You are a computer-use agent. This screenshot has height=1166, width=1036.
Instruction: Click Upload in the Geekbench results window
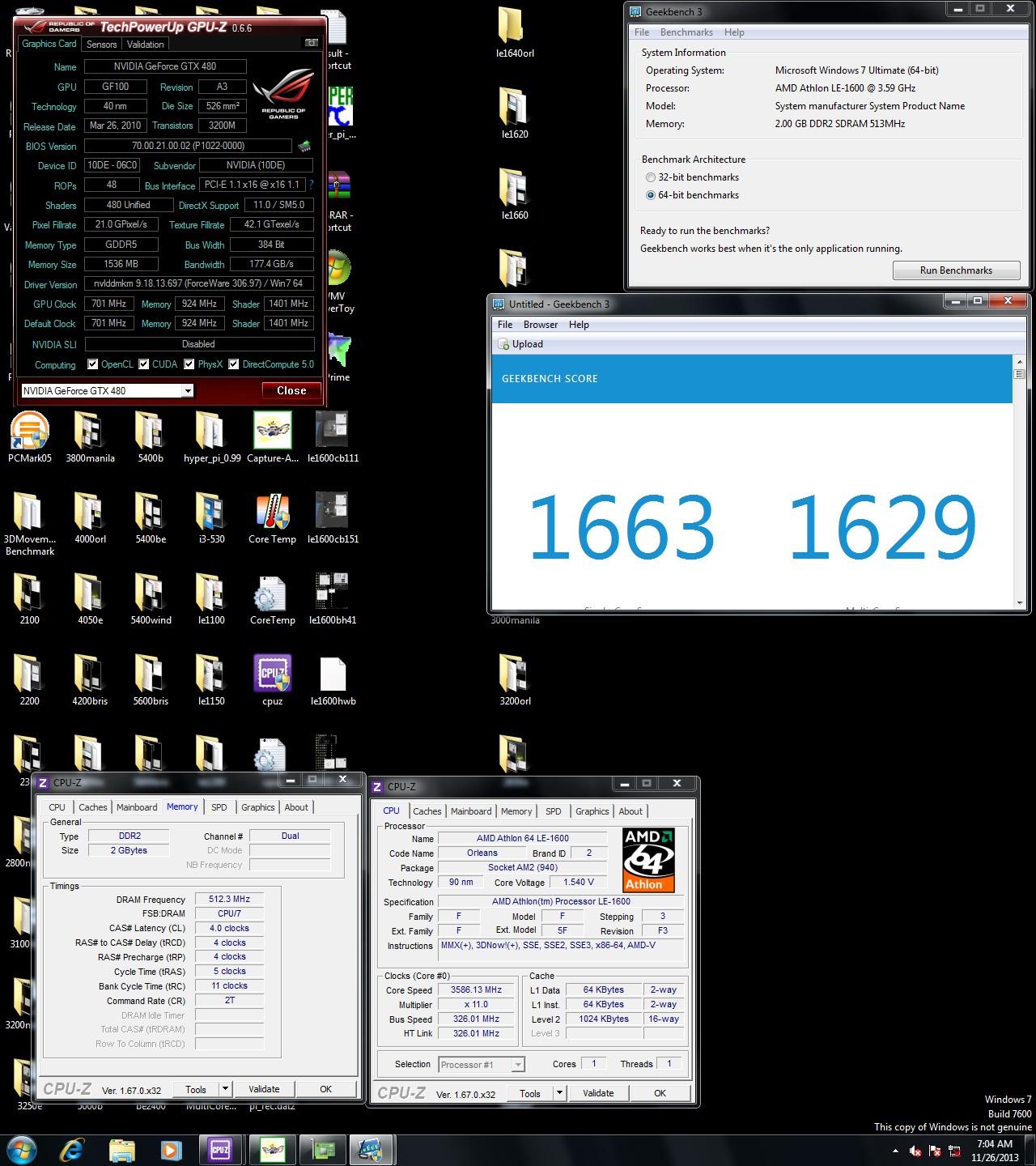click(520, 344)
